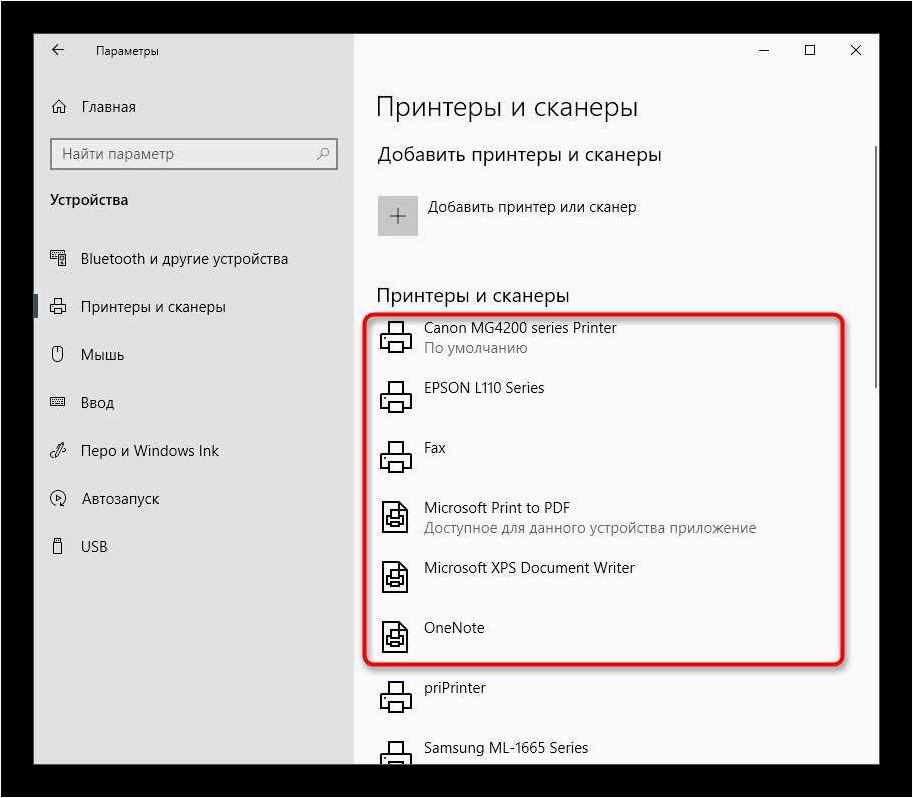Click the OneNote printer icon
Image resolution: width=913 pixels, height=798 pixels.
click(x=395, y=637)
